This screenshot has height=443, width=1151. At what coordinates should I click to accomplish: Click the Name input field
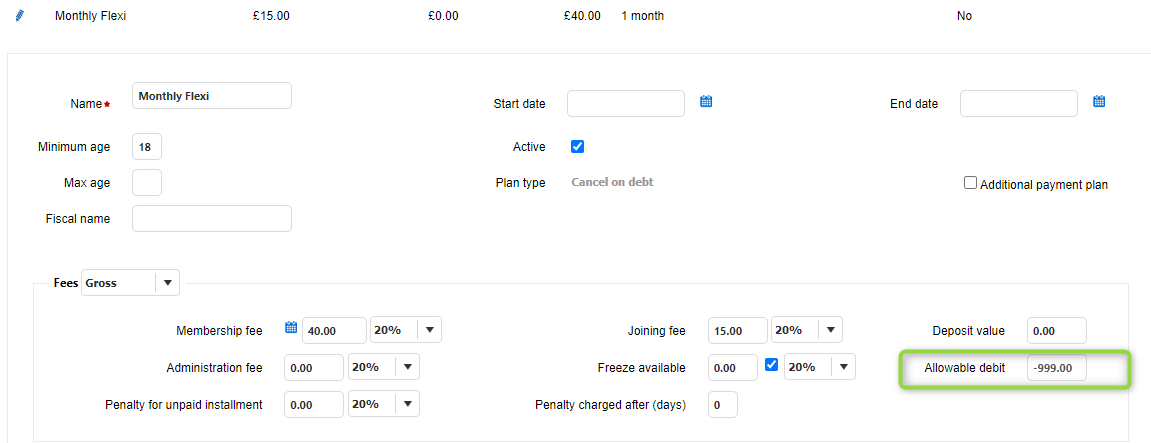[x=211, y=96]
